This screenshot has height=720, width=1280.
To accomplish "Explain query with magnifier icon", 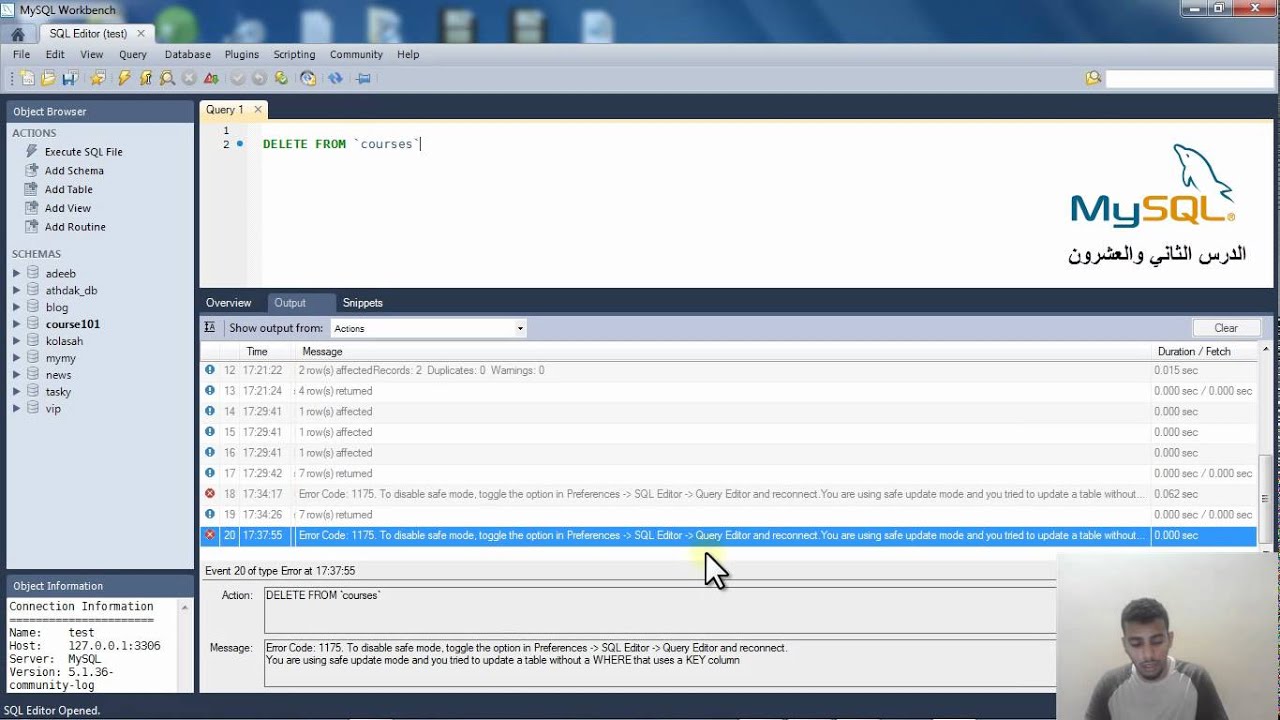I will [167, 78].
